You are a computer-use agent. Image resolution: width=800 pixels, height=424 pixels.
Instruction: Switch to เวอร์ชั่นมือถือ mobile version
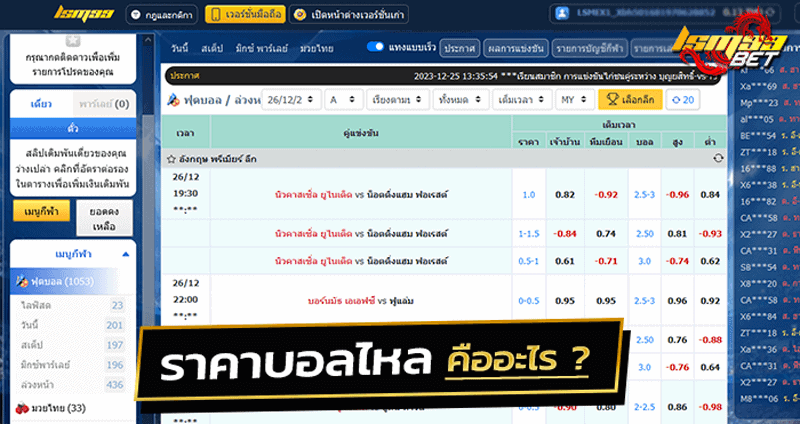tap(245, 14)
